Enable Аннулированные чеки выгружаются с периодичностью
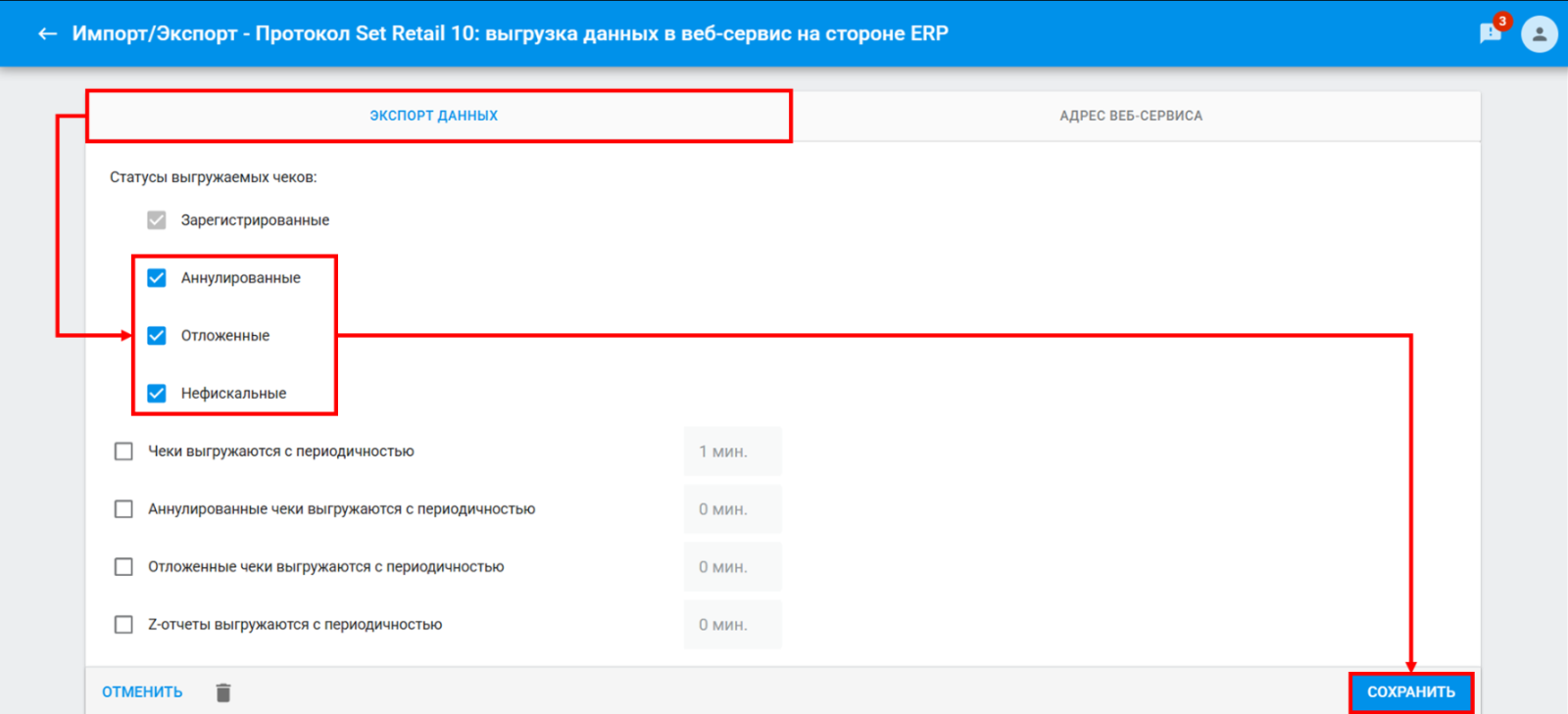The height and width of the screenshot is (714, 1568). (x=123, y=509)
